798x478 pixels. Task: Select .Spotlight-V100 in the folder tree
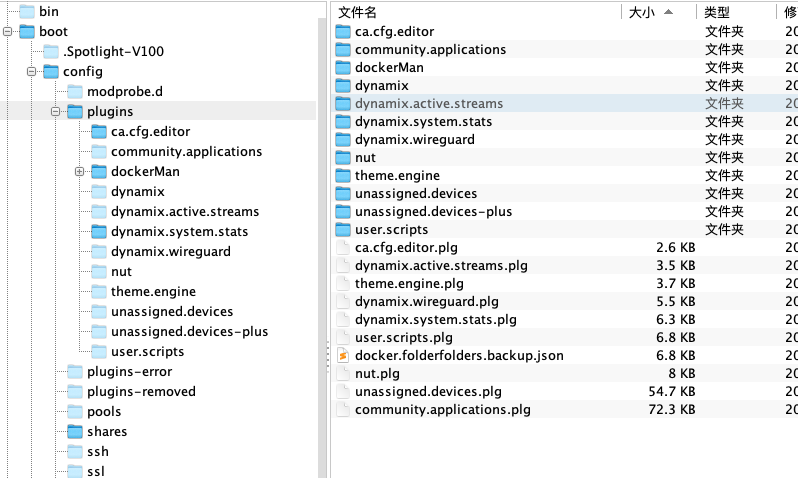pyautogui.click(x=113, y=51)
